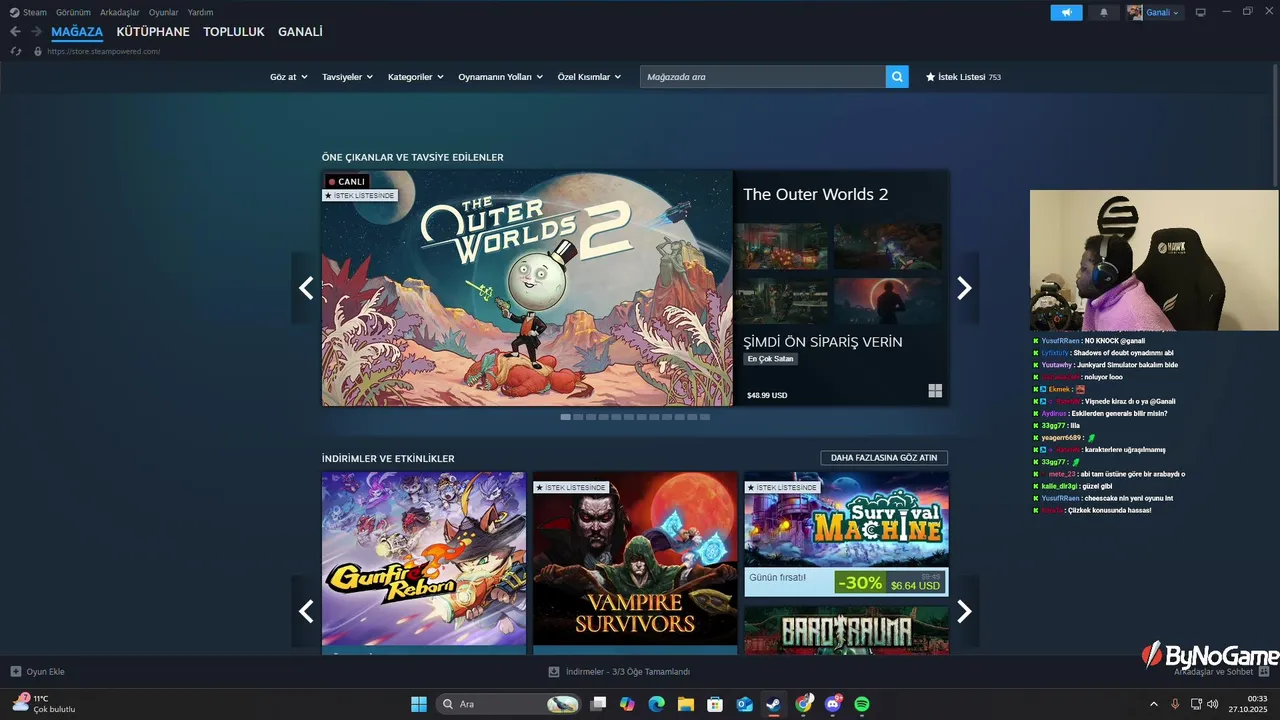Open Copilot from taskbar
Viewport: 1280px width, 720px height.
[627, 704]
